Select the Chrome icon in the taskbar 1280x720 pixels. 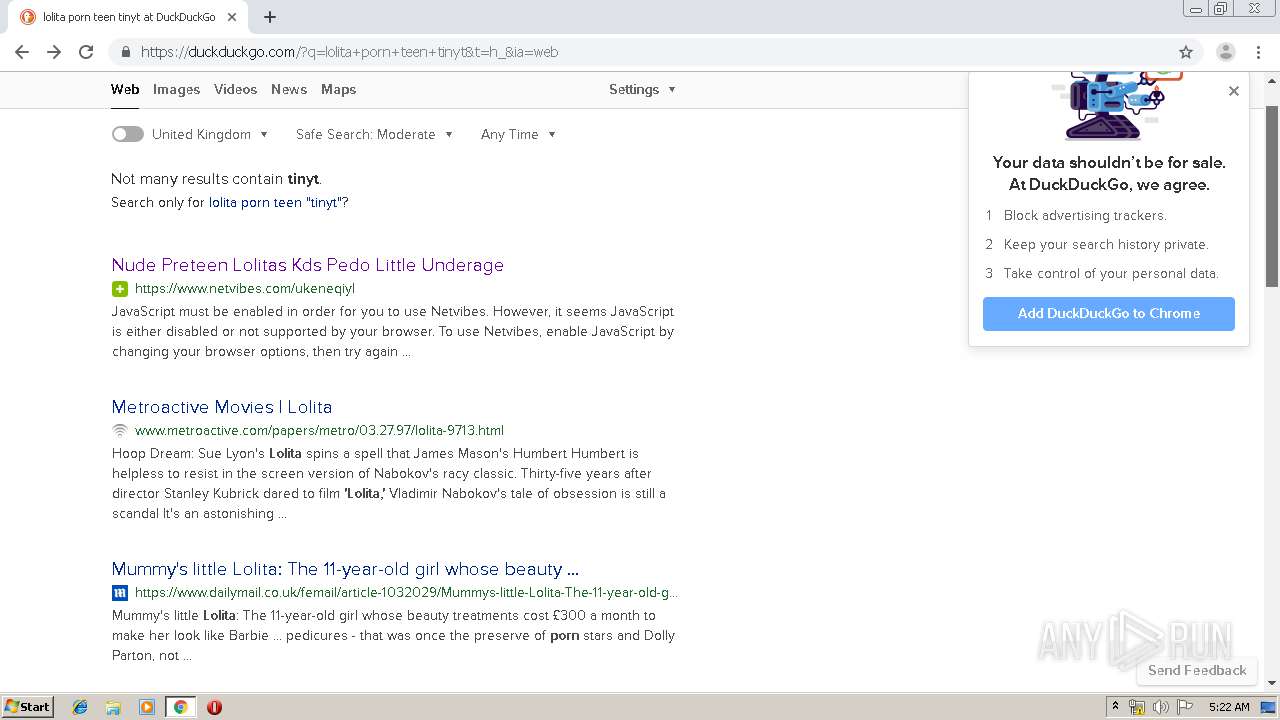[x=180, y=707]
